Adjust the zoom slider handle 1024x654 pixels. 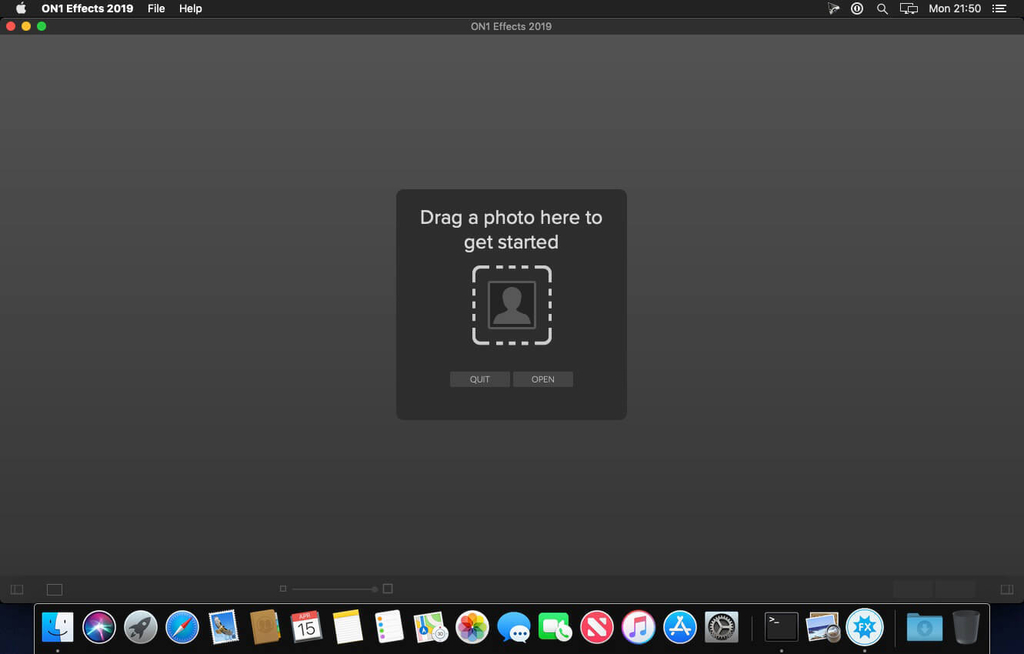374,589
